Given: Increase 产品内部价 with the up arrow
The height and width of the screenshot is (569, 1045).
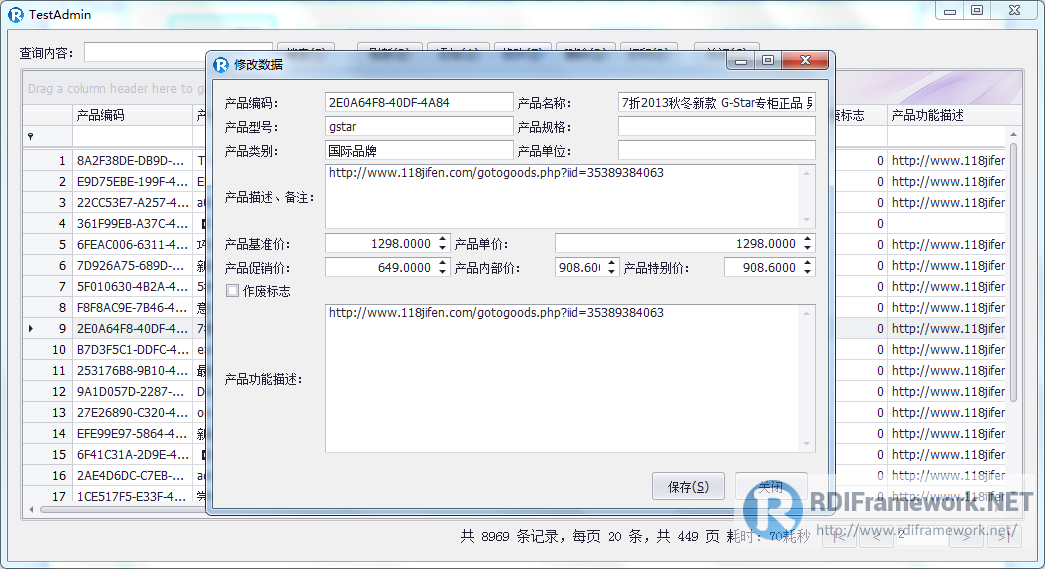Looking at the screenshot, I should (611, 263).
